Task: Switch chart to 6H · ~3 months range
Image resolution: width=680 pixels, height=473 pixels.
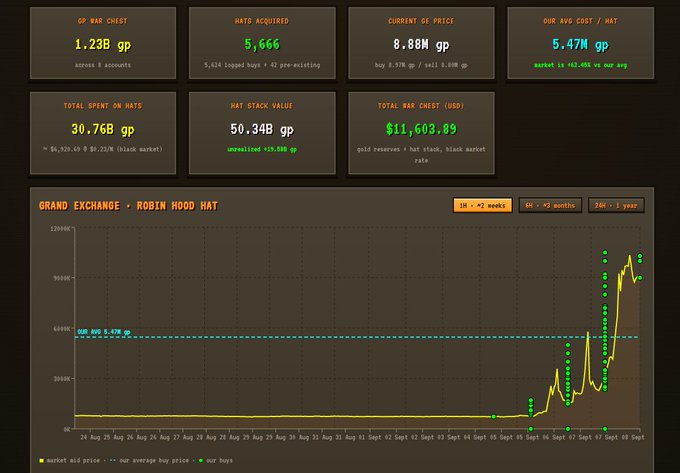Action: tap(550, 206)
